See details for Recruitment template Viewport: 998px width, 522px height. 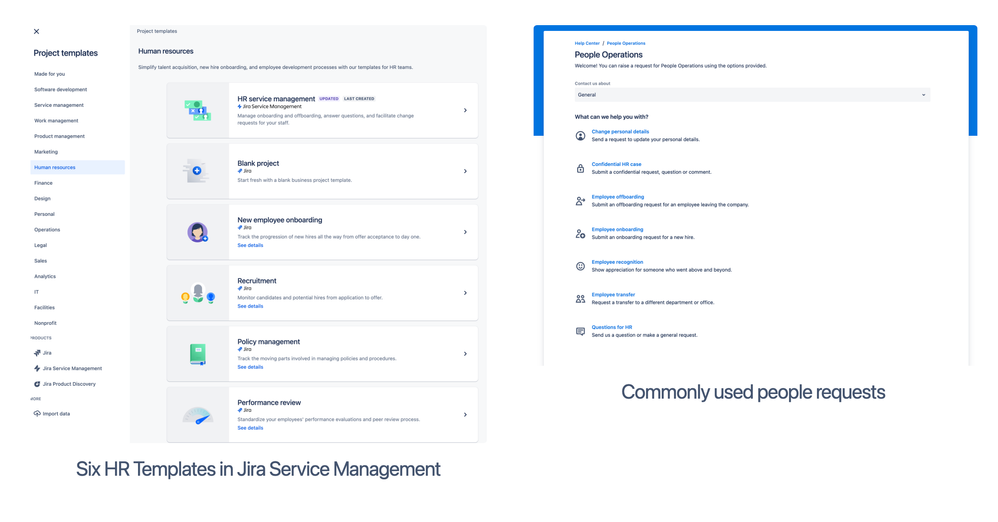click(x=250, y=306)
